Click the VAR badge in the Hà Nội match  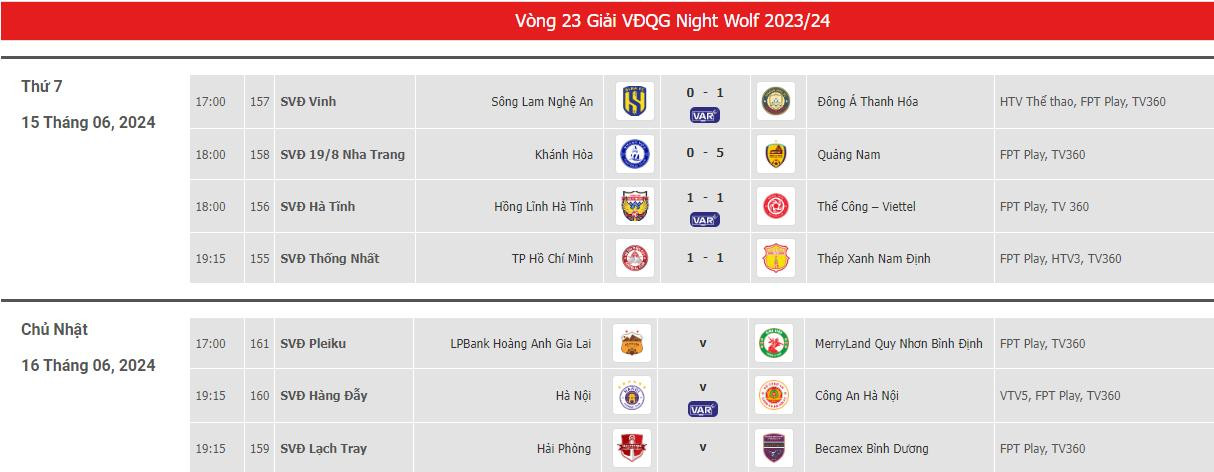tap(702, 409)
